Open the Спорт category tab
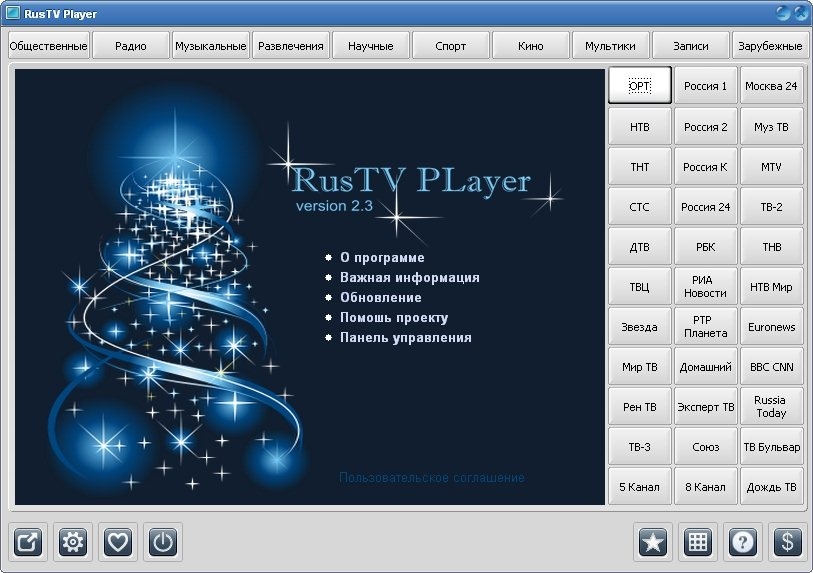Viewport: 813px width, 573px height. pos(451,46)
